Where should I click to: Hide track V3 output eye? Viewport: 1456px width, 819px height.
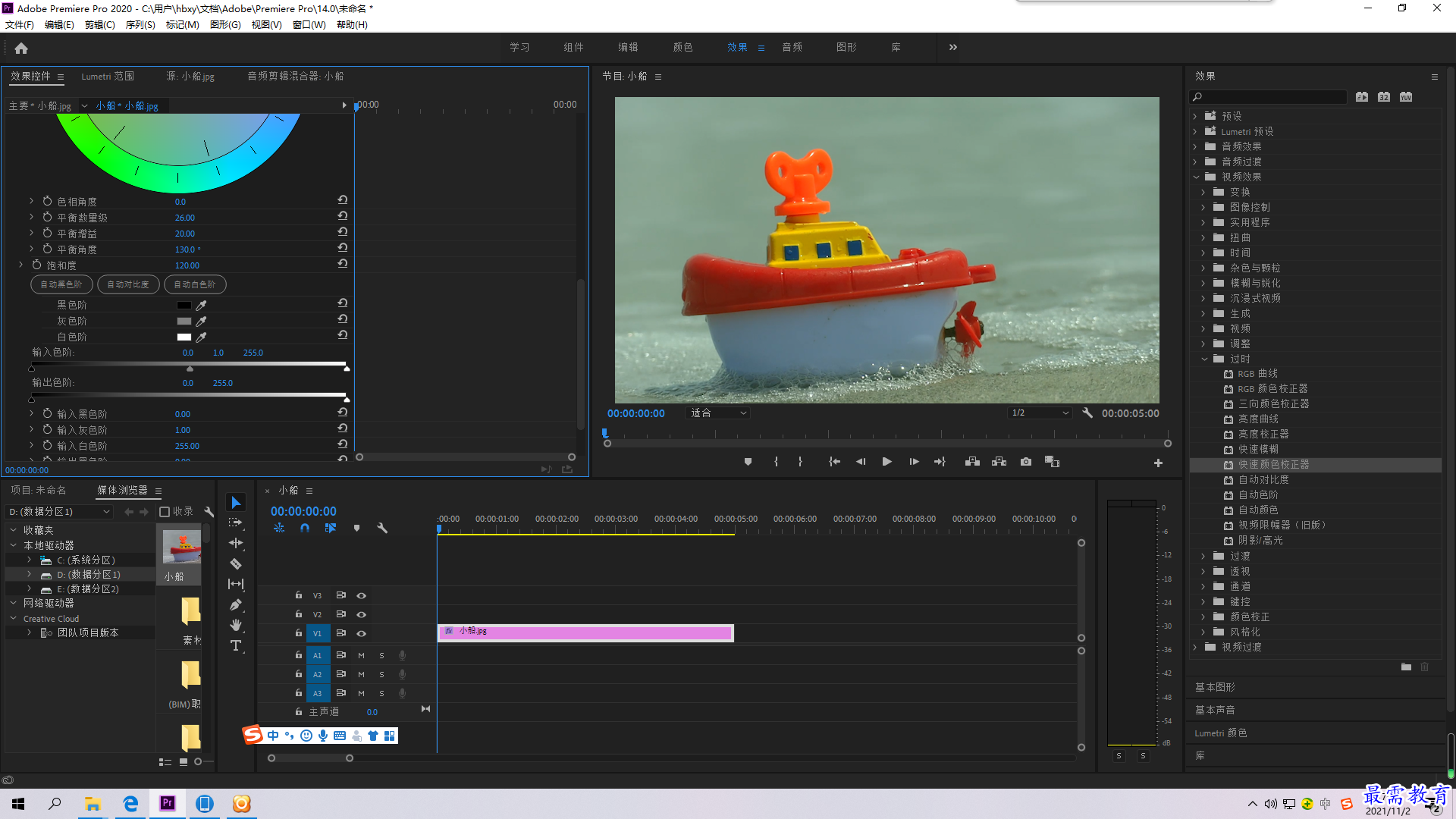click(x=362, y=595)
